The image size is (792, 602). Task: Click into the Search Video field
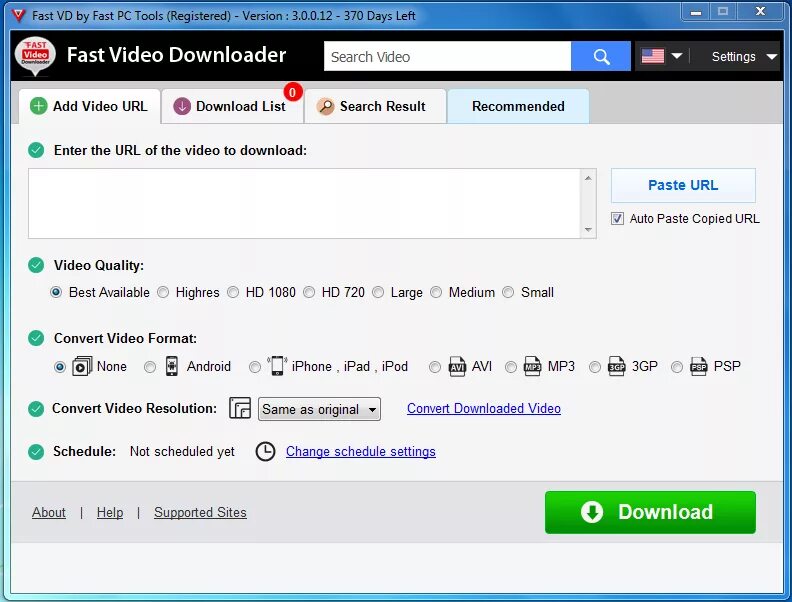pos(448,56)
